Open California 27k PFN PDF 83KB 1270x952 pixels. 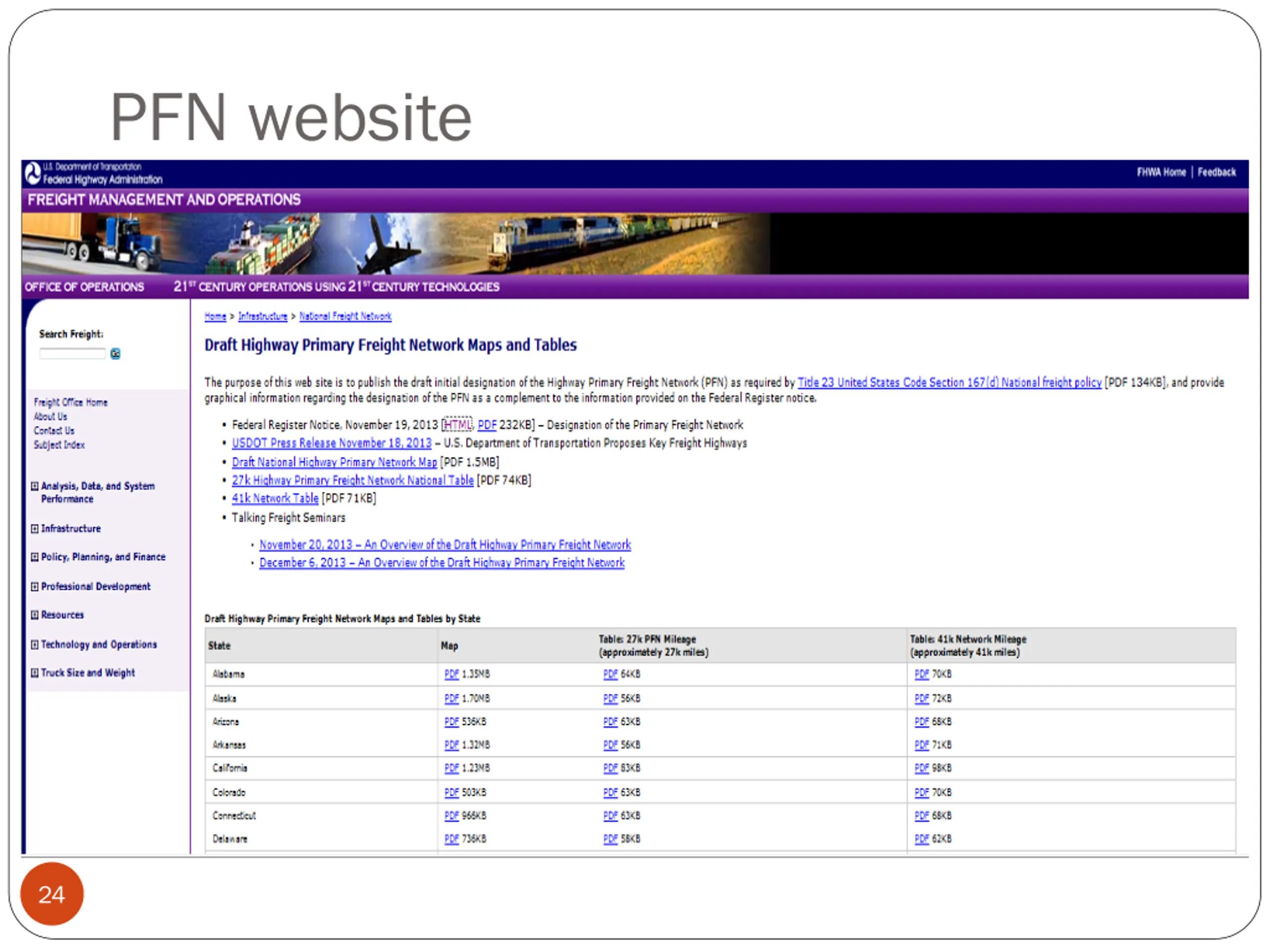[x=610, y=769]
